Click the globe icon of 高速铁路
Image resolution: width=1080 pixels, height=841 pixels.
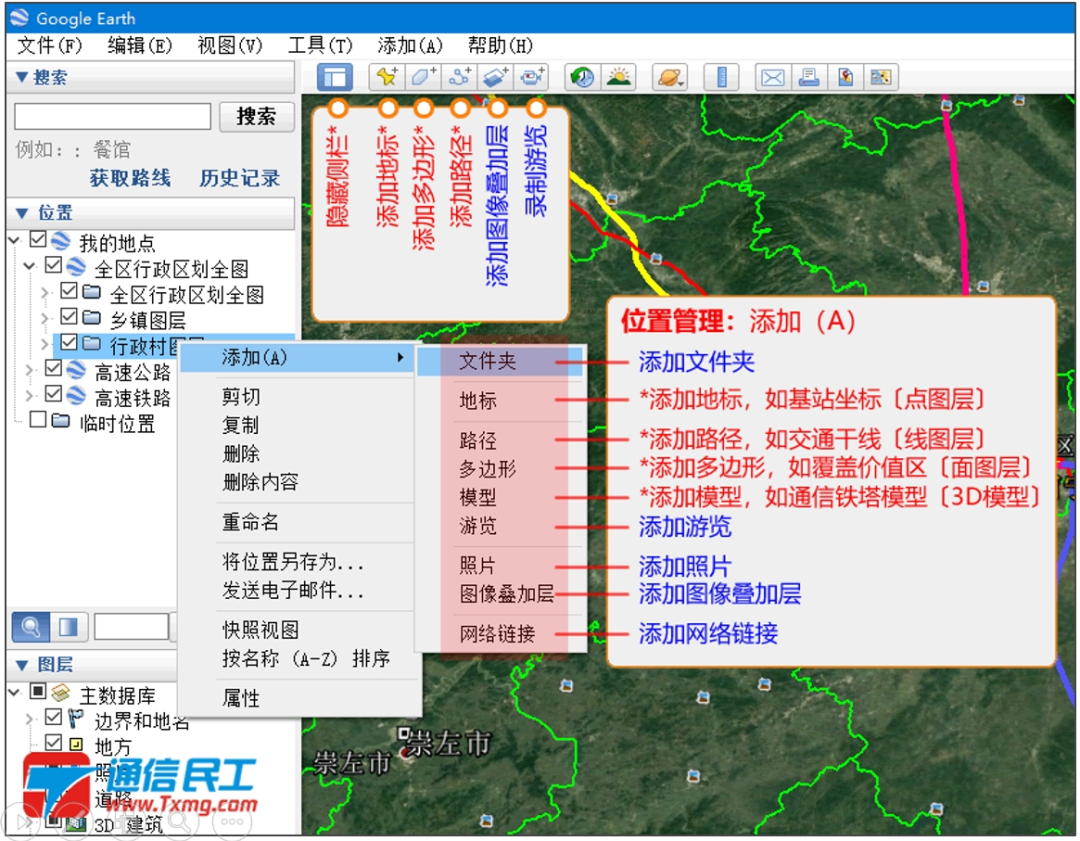[x=76, y=396]
